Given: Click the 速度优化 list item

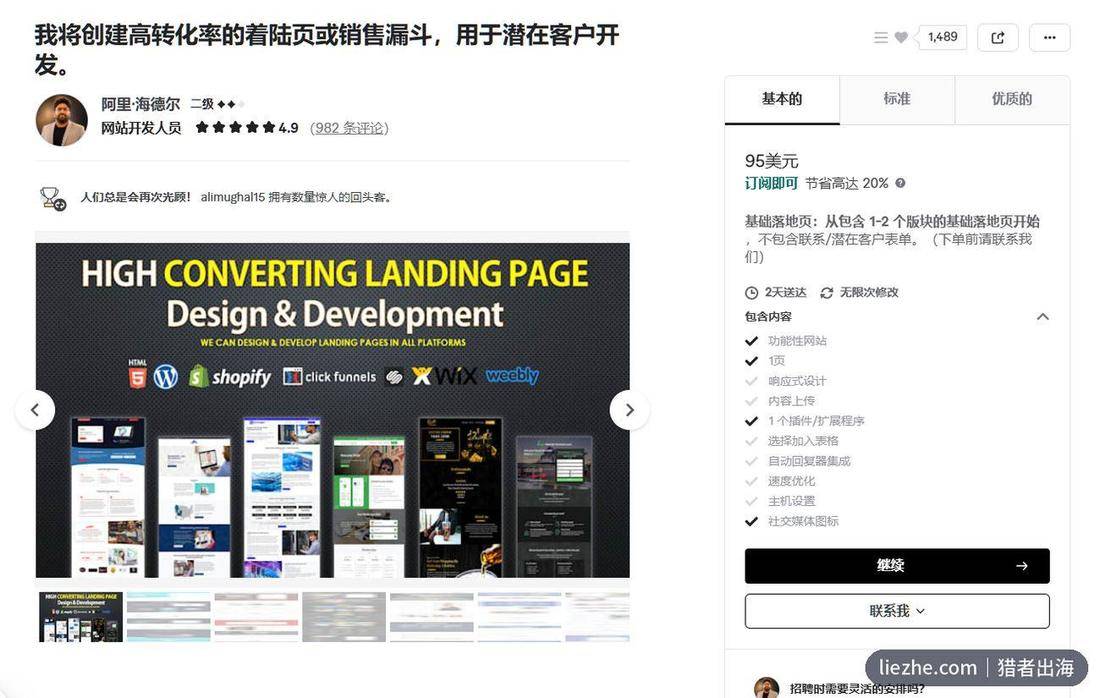Looking at the screenshot, I should tap(791, 481).
